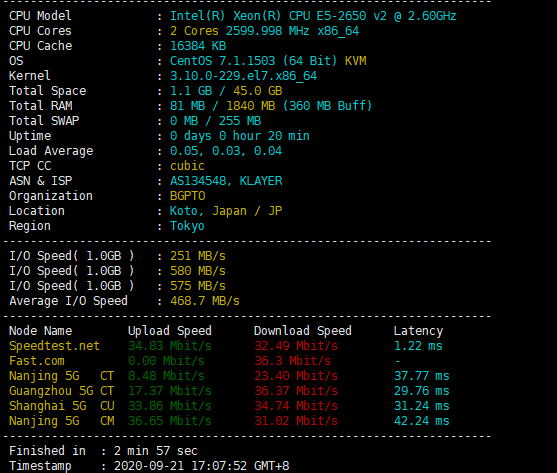Viewport: 557px width, 473px height.
Task: Click the Average I/O Speed 468.7 MB/s value
Action: pyautogui.click(x=205, y=301)
